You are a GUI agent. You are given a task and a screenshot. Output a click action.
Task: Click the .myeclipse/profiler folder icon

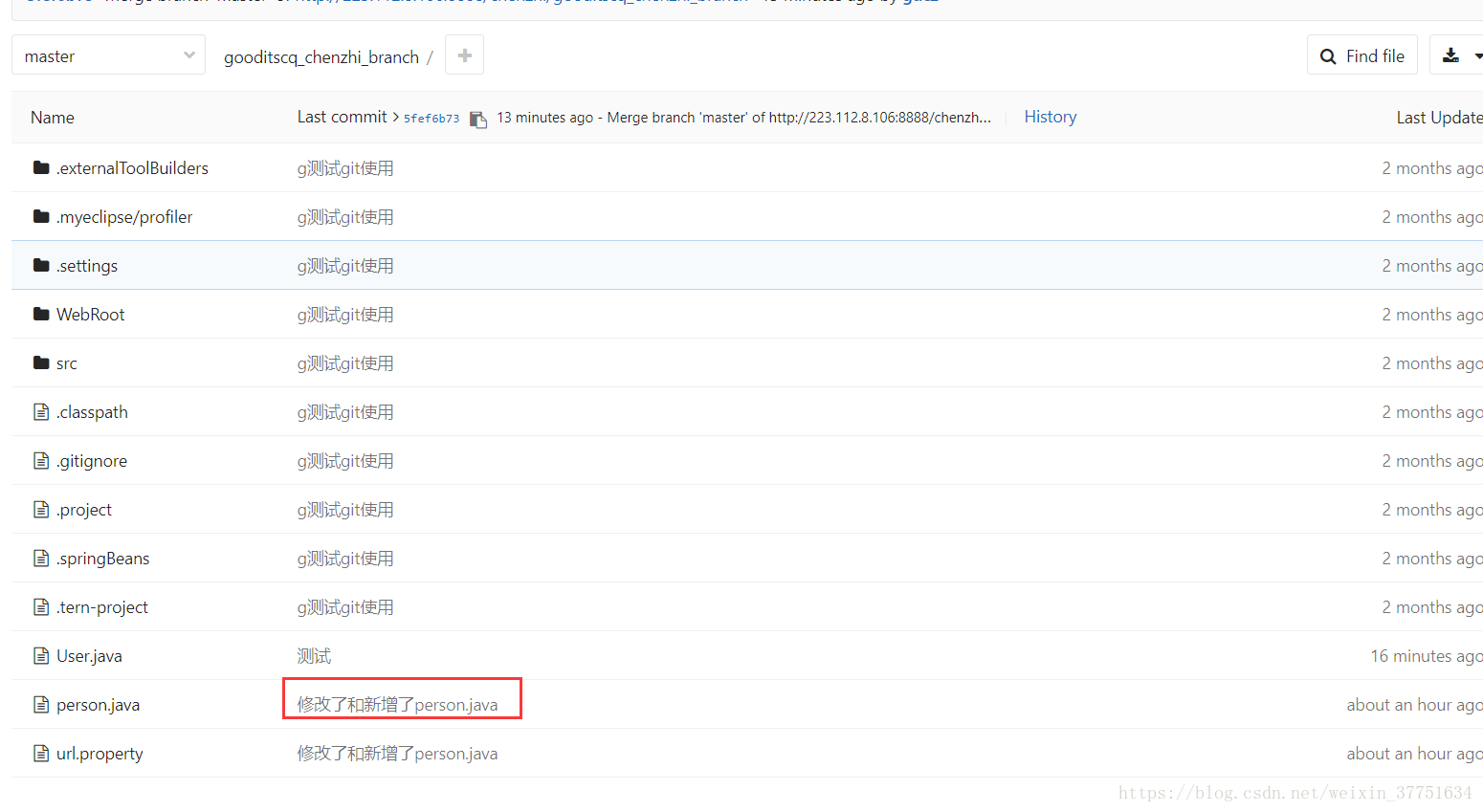pyautogui.click(x=41, y=216)
